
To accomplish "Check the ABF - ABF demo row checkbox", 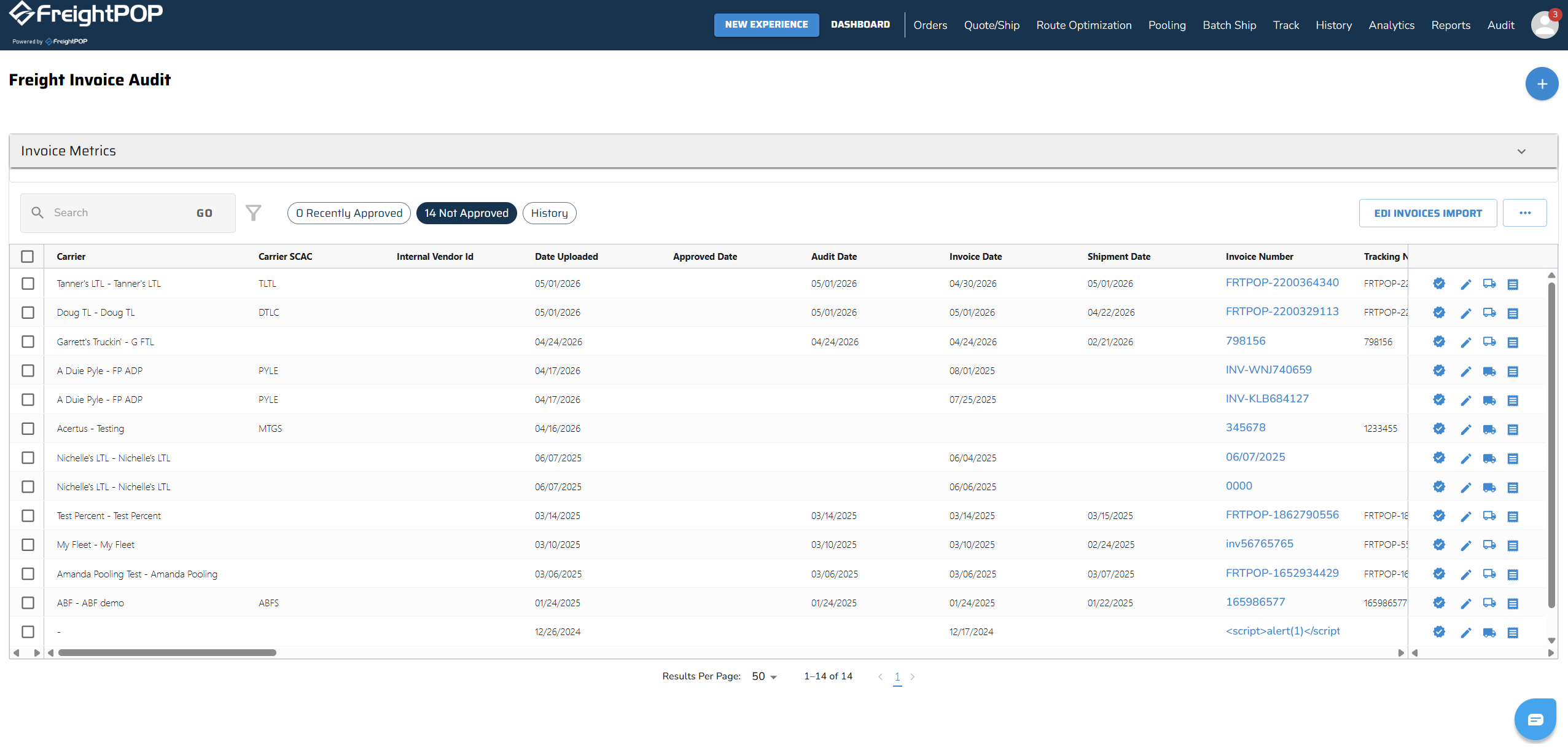I will point(28,603).
